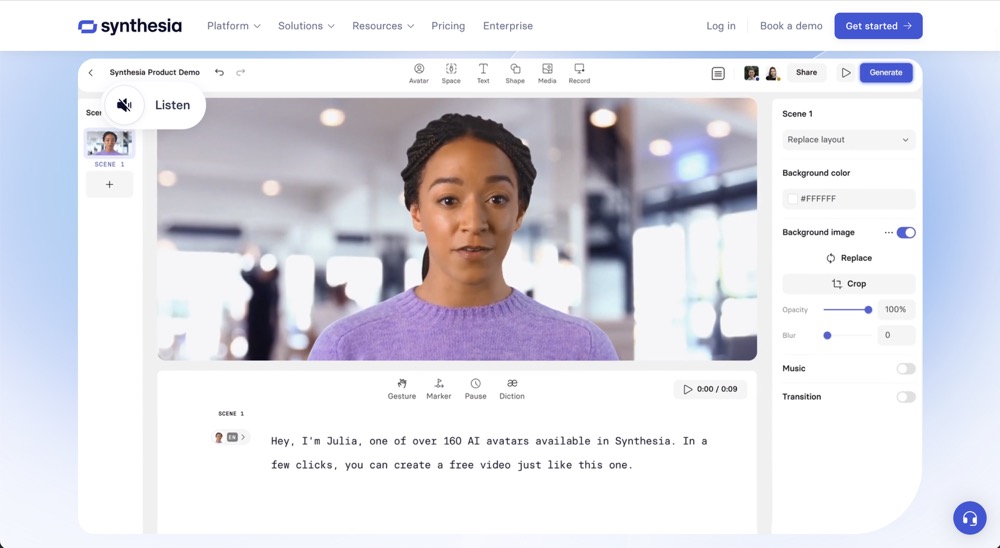Go to the Pricing page
The image size is (1000, 548).
tap(448, 26)
